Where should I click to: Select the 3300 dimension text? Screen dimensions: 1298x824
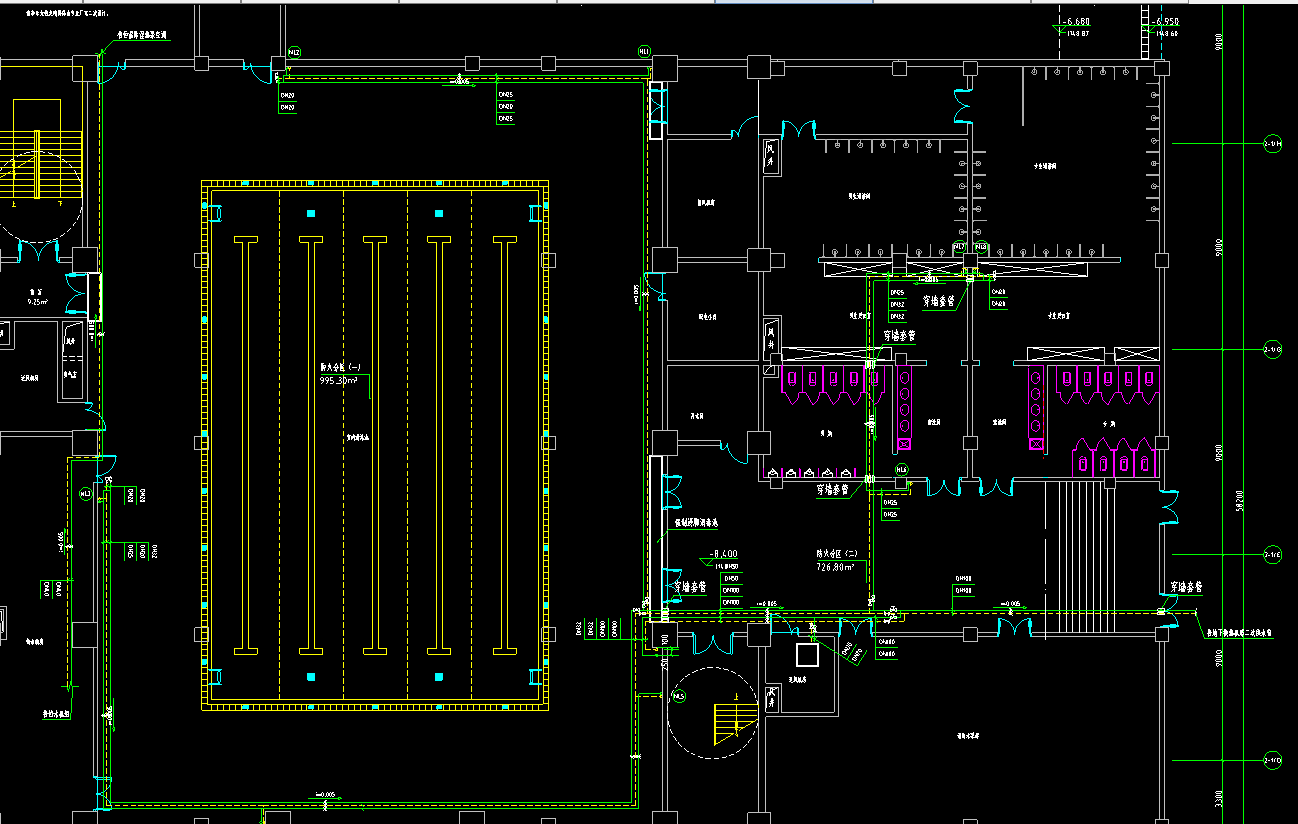click(x=1219, y=799)
